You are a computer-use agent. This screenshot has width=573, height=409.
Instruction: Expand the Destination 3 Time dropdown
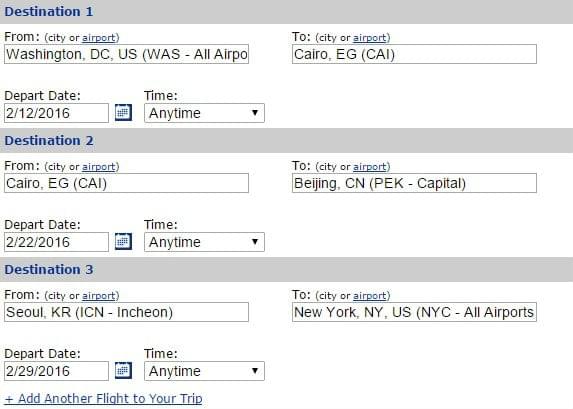point(204,371)
